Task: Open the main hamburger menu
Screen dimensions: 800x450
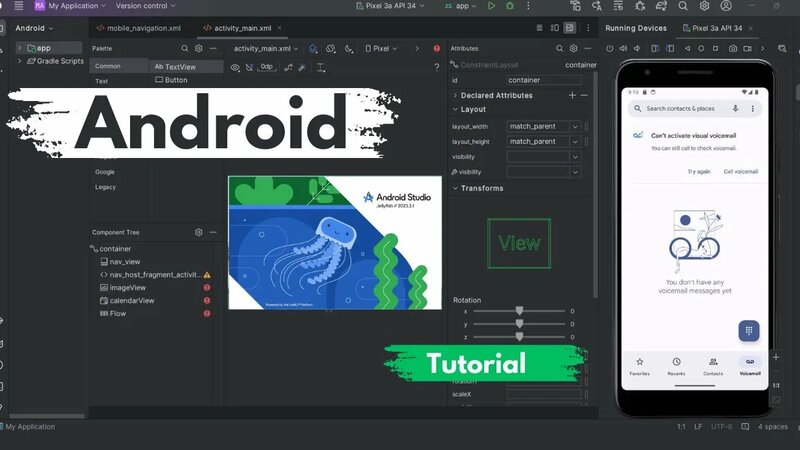Action: point(19,6)
